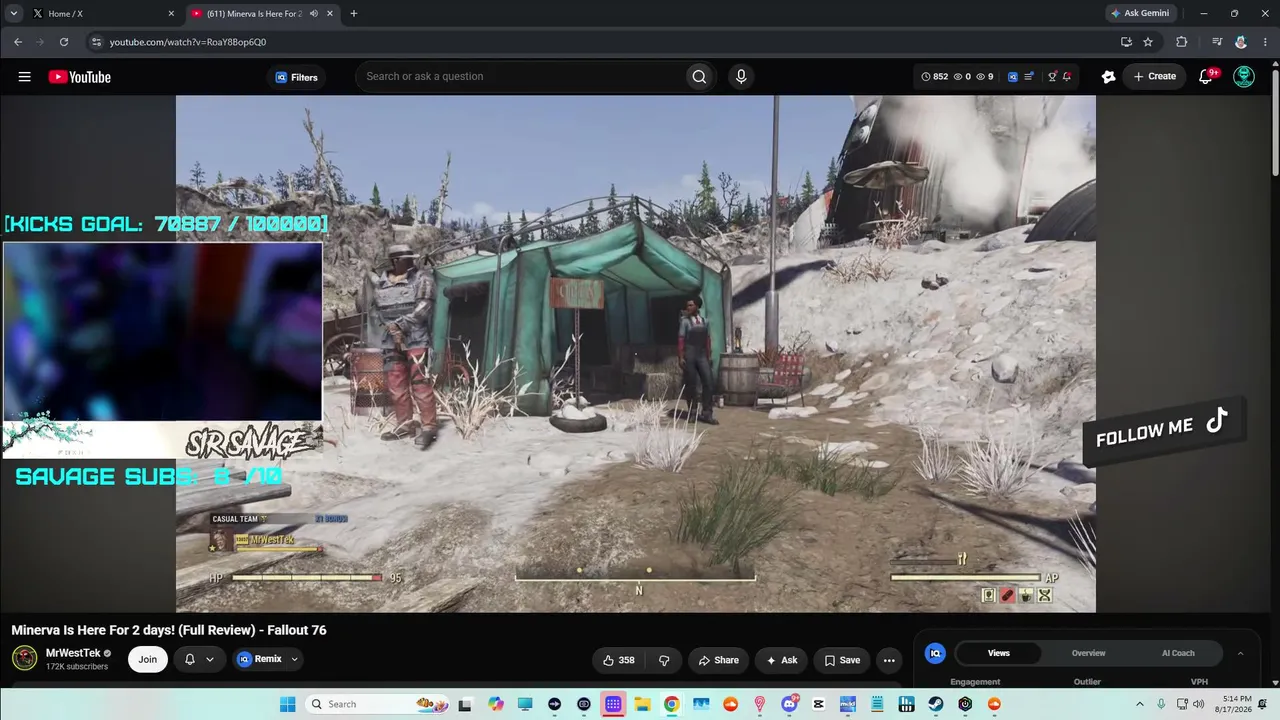Switch to the Home / X browser tab
The height and width of the screenshot is (720, 1280).
(x=103, y=13)
